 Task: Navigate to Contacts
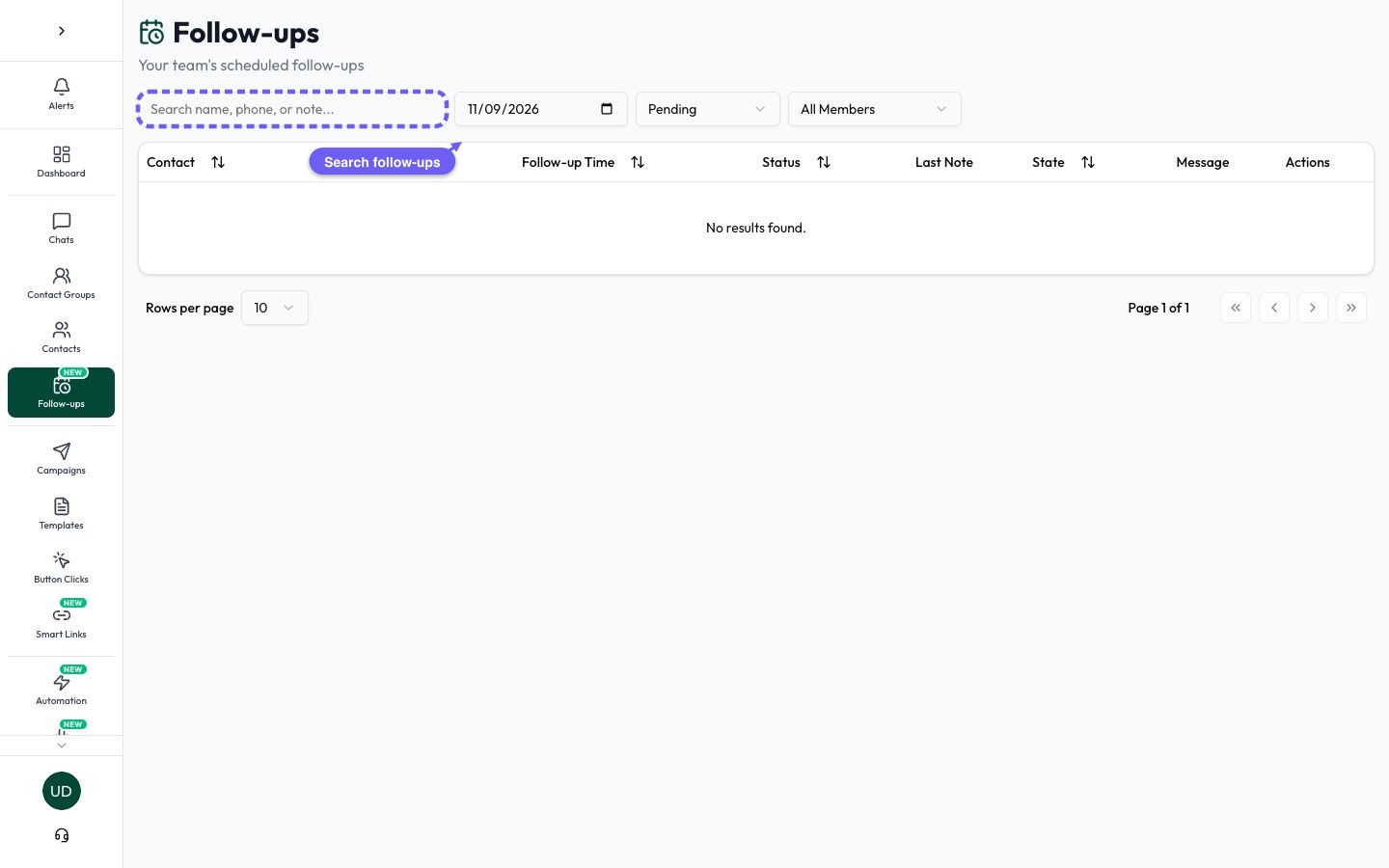pos(61,338)
